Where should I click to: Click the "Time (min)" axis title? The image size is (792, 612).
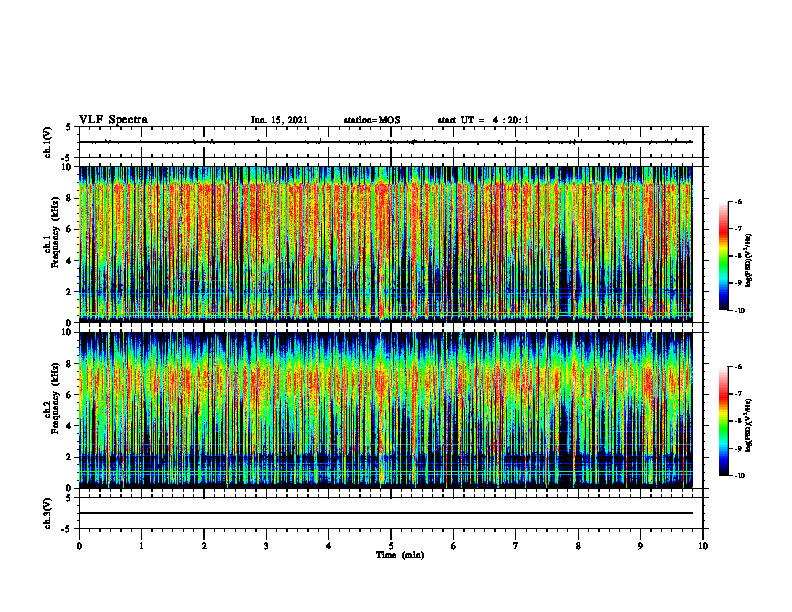pyautogui.click(x=400, y=555)
